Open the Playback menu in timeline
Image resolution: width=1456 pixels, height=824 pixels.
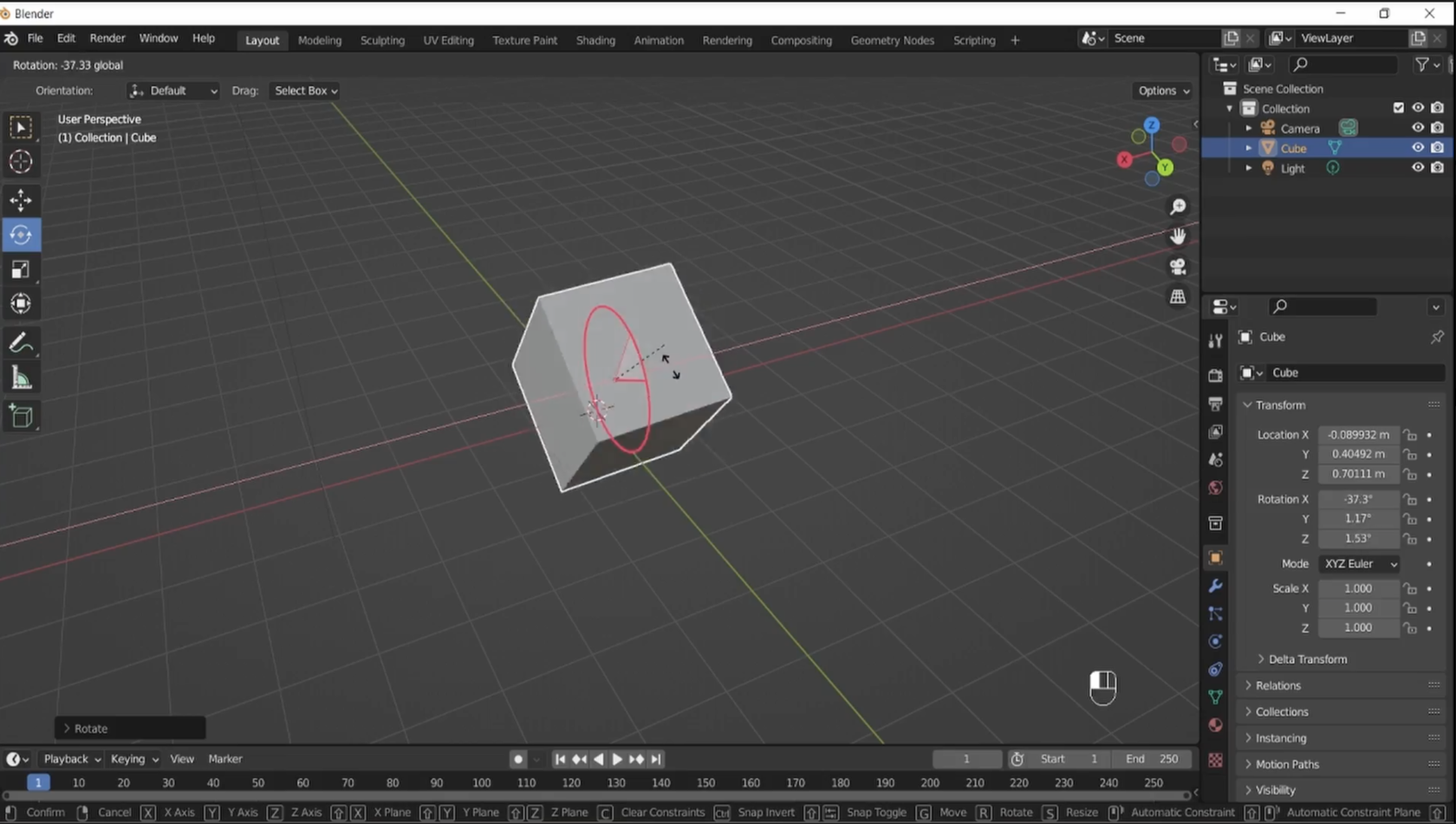coord(72,759)
